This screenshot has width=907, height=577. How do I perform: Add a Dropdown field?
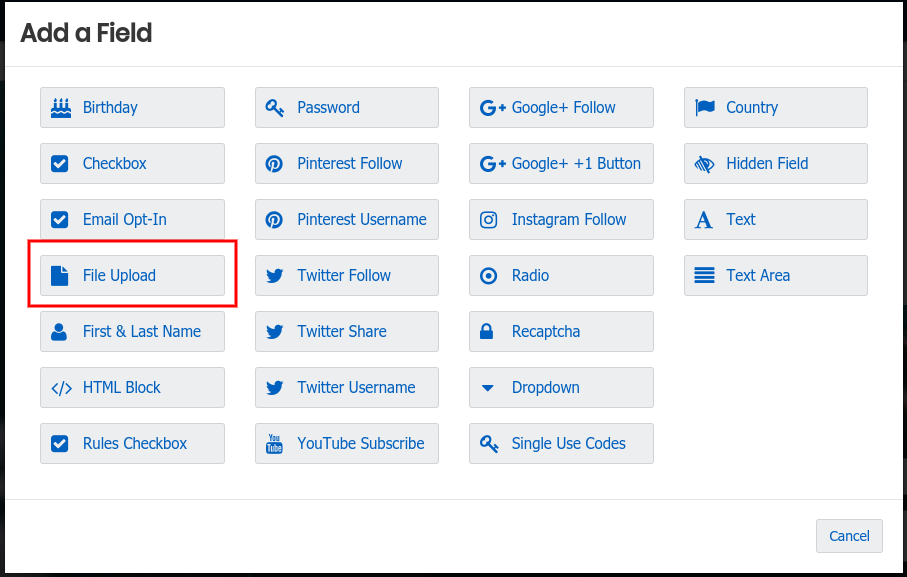[x=561, y=387]
